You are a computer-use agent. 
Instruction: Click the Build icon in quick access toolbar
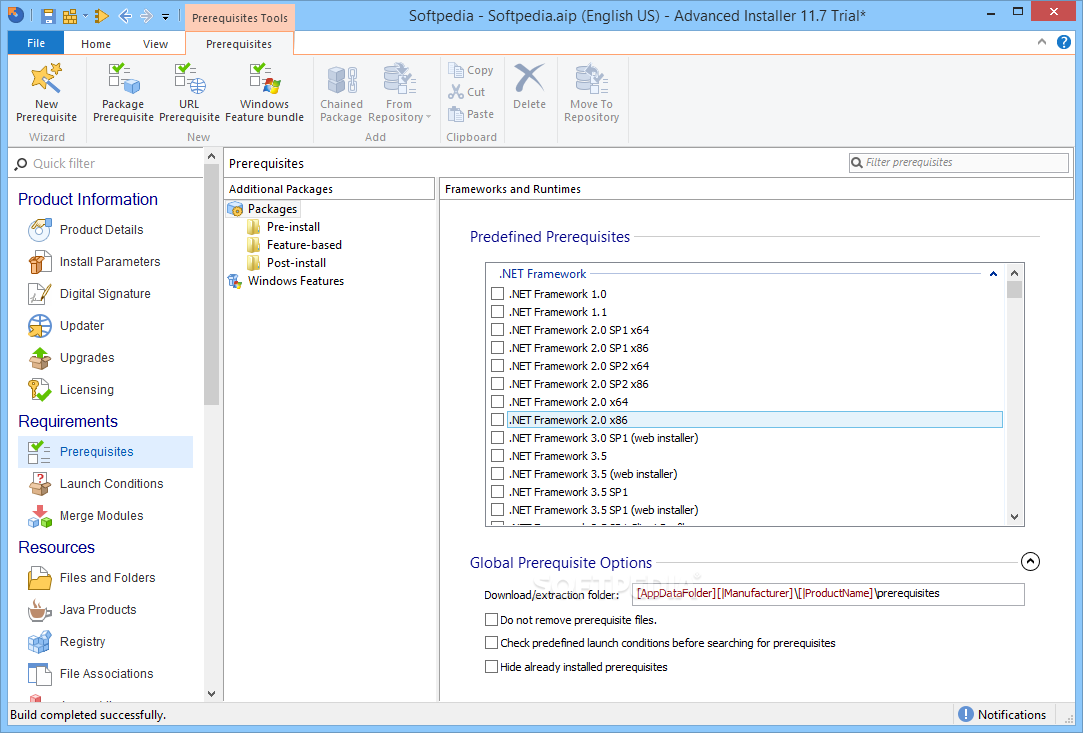point(70,16)
